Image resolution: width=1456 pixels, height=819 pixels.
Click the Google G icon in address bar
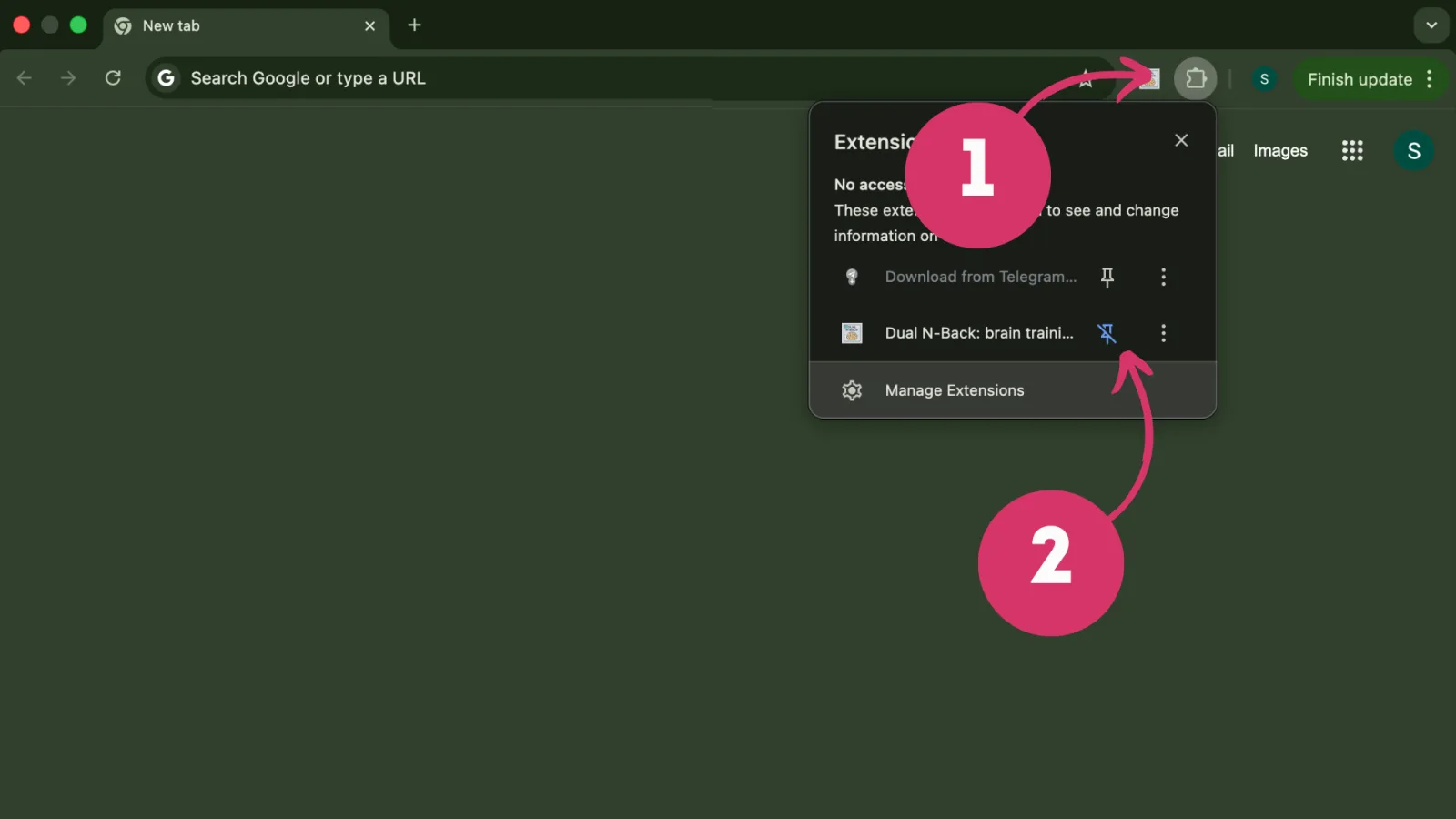(x=166, y=78)
